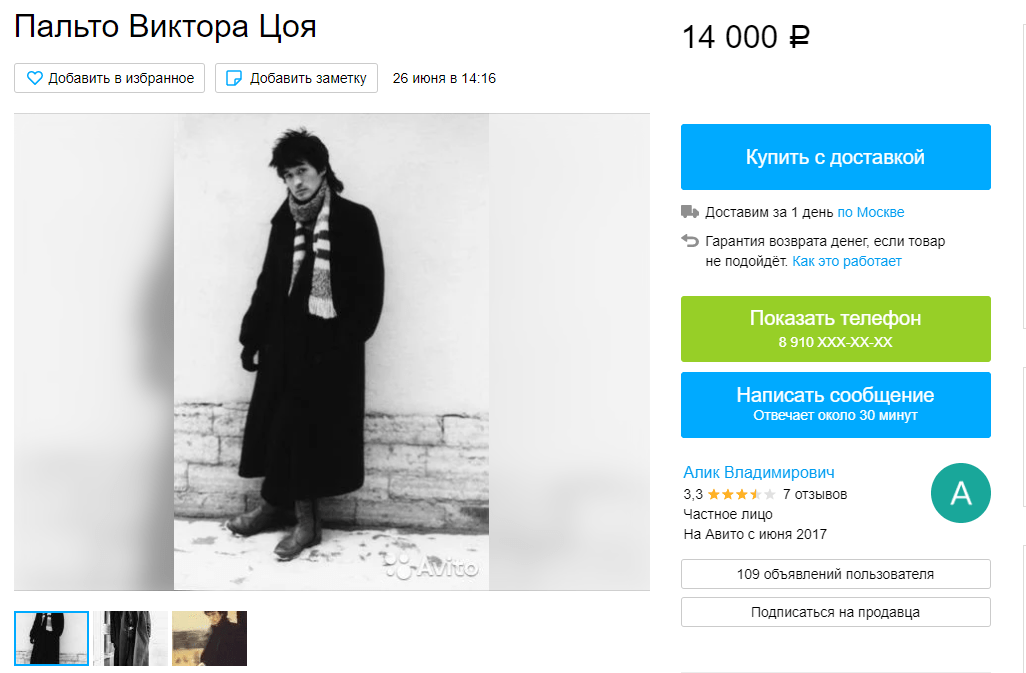Viewport: 1026px width, 673px height.
Task: Select the third photo thumbnail
Action: 209,638
